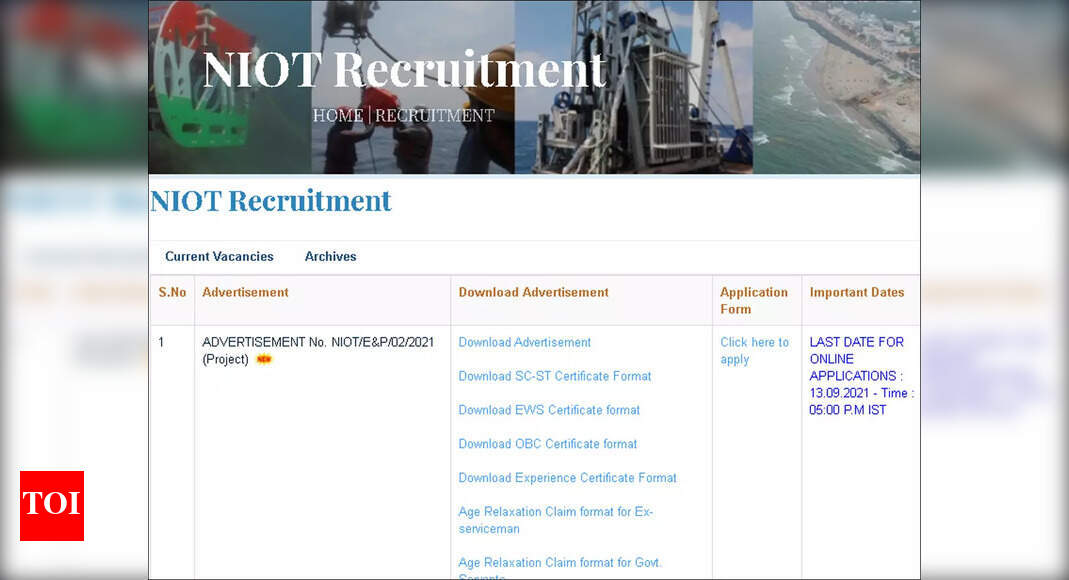Select the NIOT Recruitment page heading
1069x580 pixels.
(271, 201)
